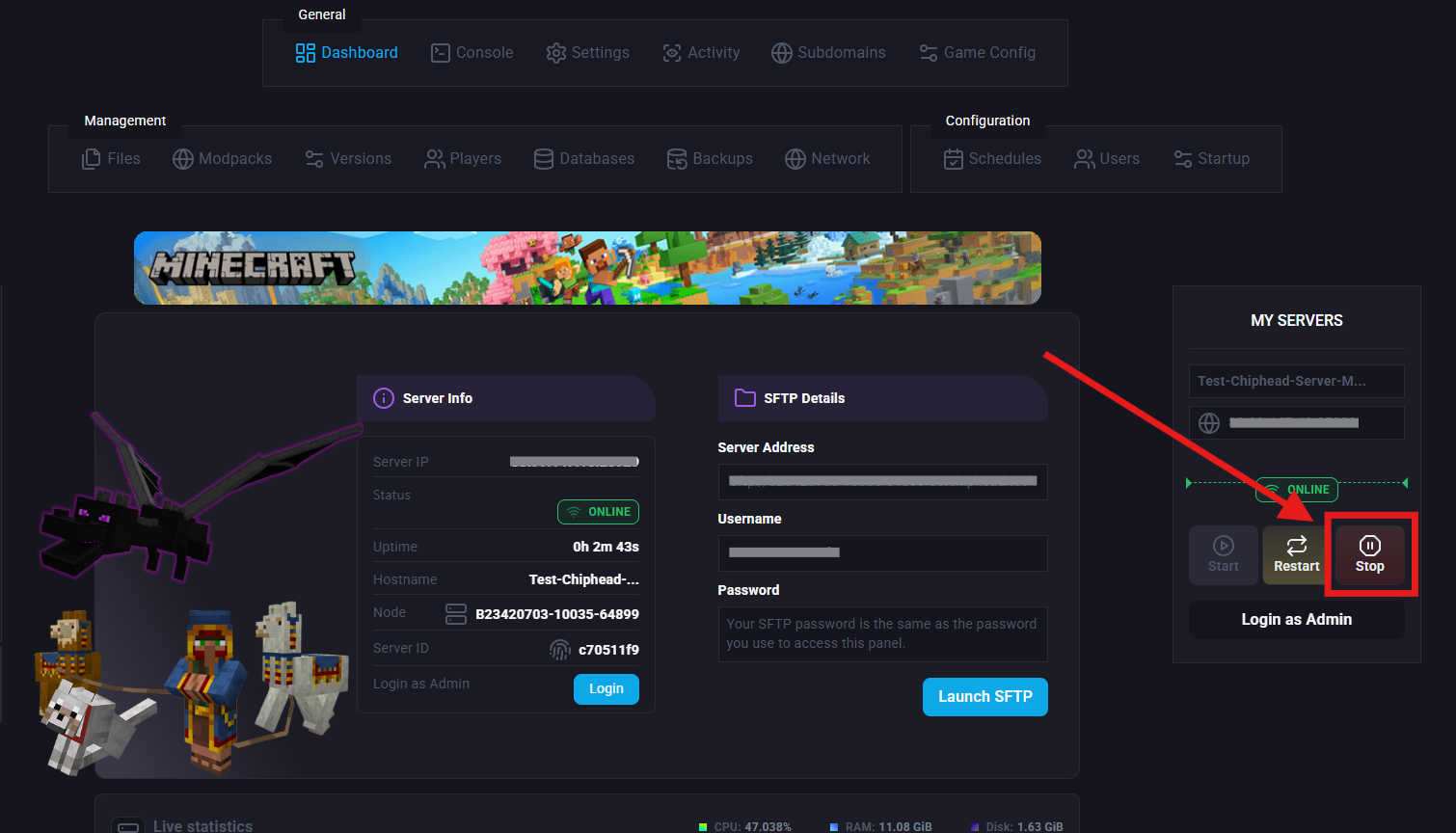This screenshot has width=1456, height=833.
Task: Click the server rack icon in Node row
Action: pos(456,614)
